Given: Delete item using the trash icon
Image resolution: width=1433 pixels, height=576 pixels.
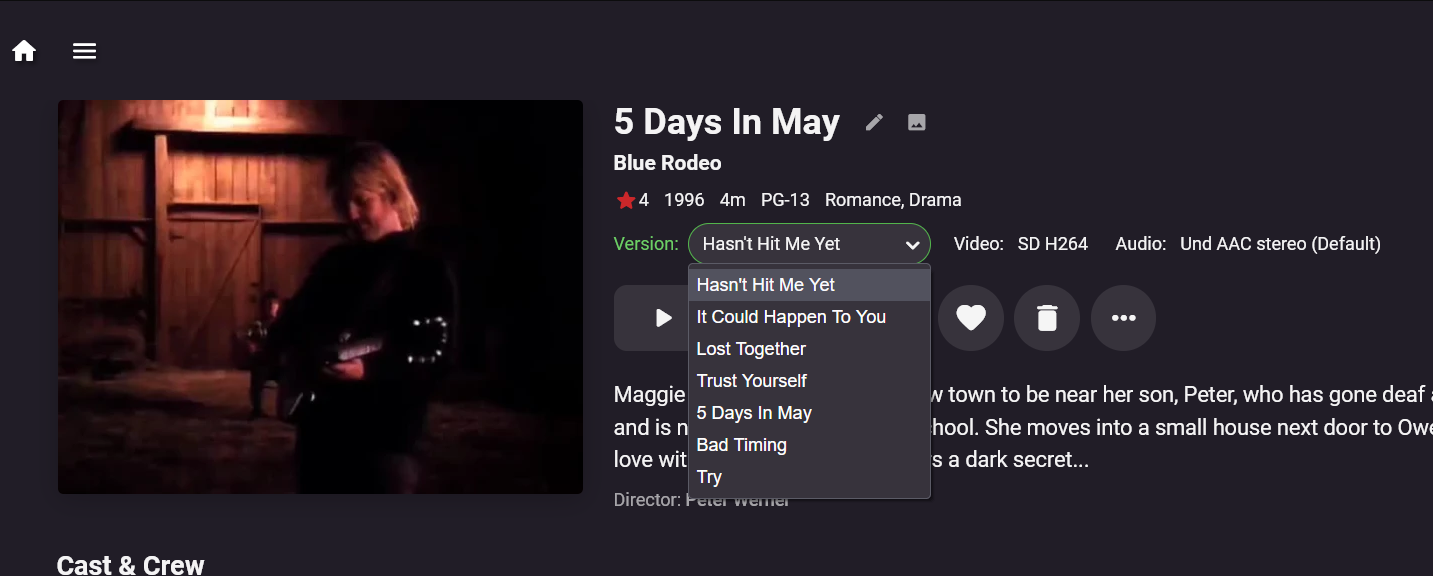Looking at the screenshot, I should pos(1046,318).
